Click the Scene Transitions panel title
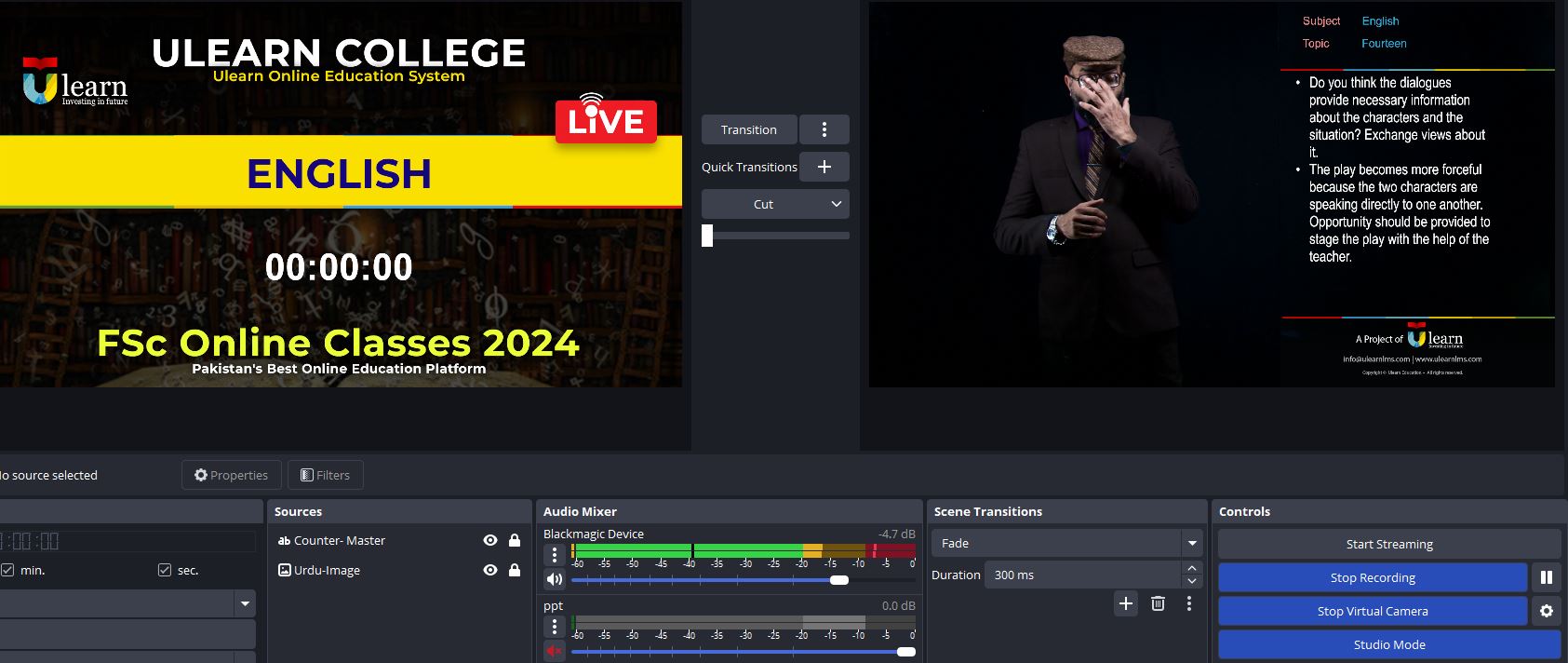This screenshot has width=1568, height=663. tap(988, 511)
